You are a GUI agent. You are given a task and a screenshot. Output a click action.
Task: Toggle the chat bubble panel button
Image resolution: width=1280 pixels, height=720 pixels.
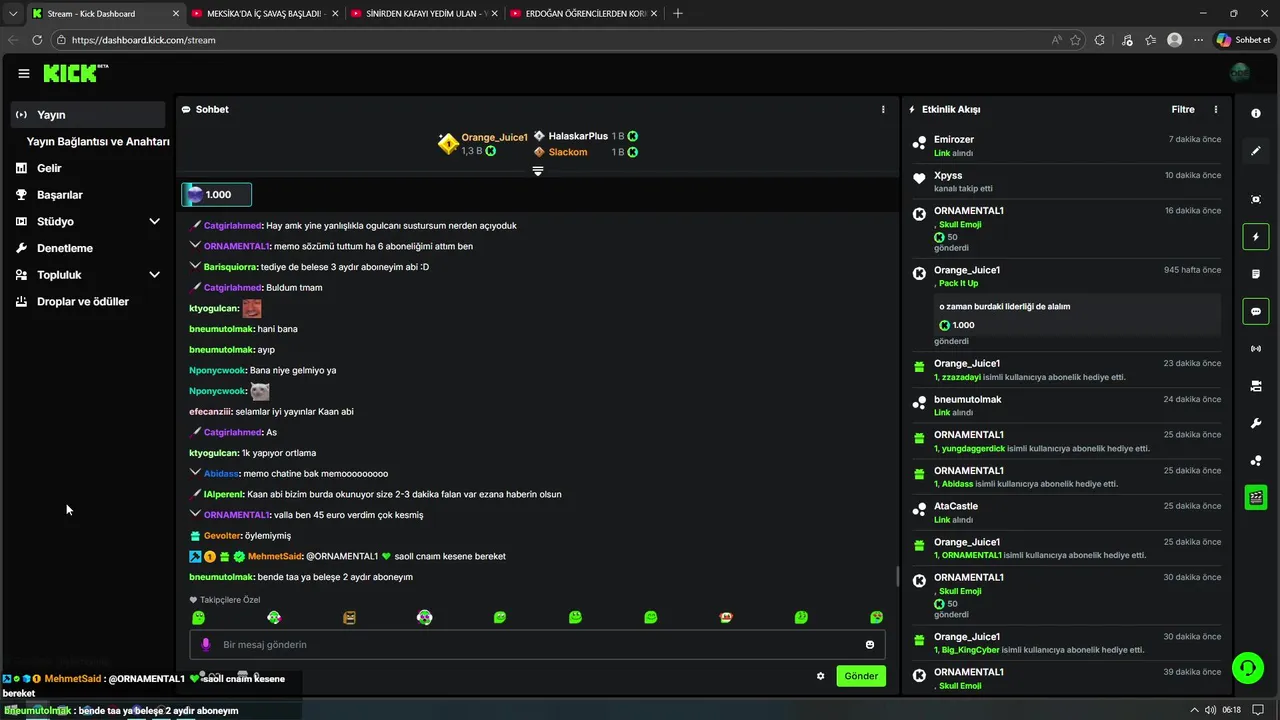(x=1256, y=312)
